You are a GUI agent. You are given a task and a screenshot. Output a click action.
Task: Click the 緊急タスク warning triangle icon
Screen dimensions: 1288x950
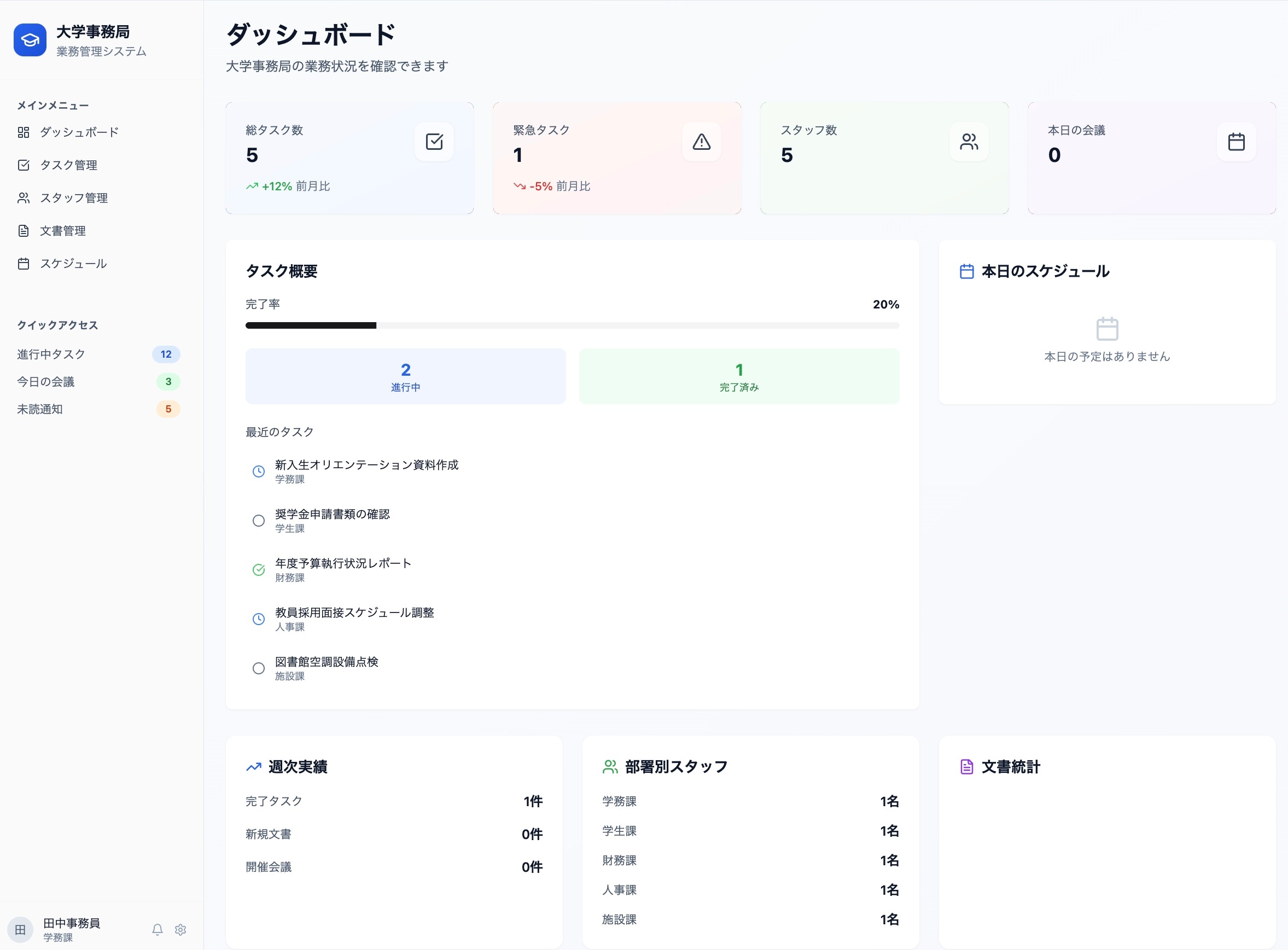point(702,142)
